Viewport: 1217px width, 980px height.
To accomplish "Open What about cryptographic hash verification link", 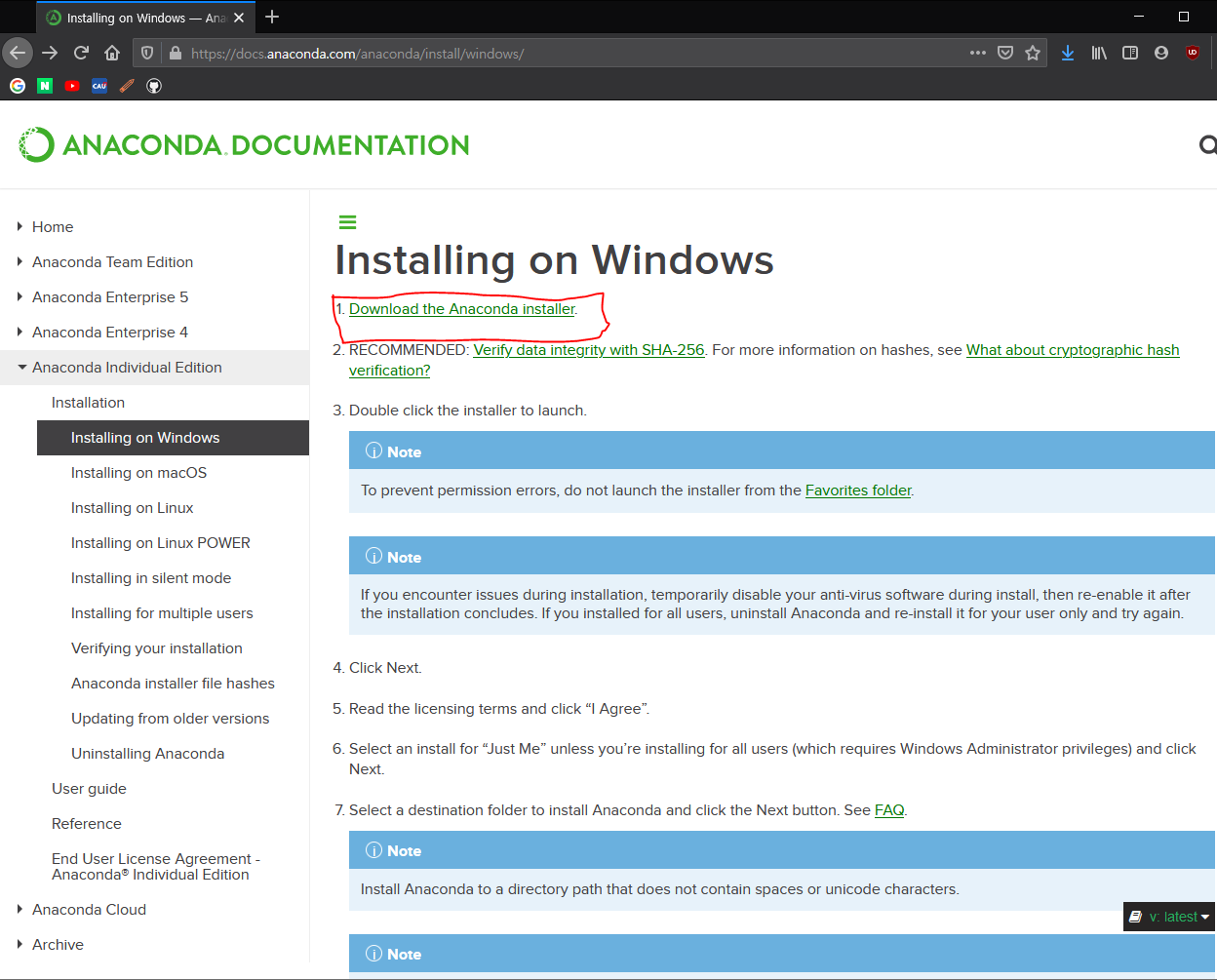I will (x=1073, y=349).
